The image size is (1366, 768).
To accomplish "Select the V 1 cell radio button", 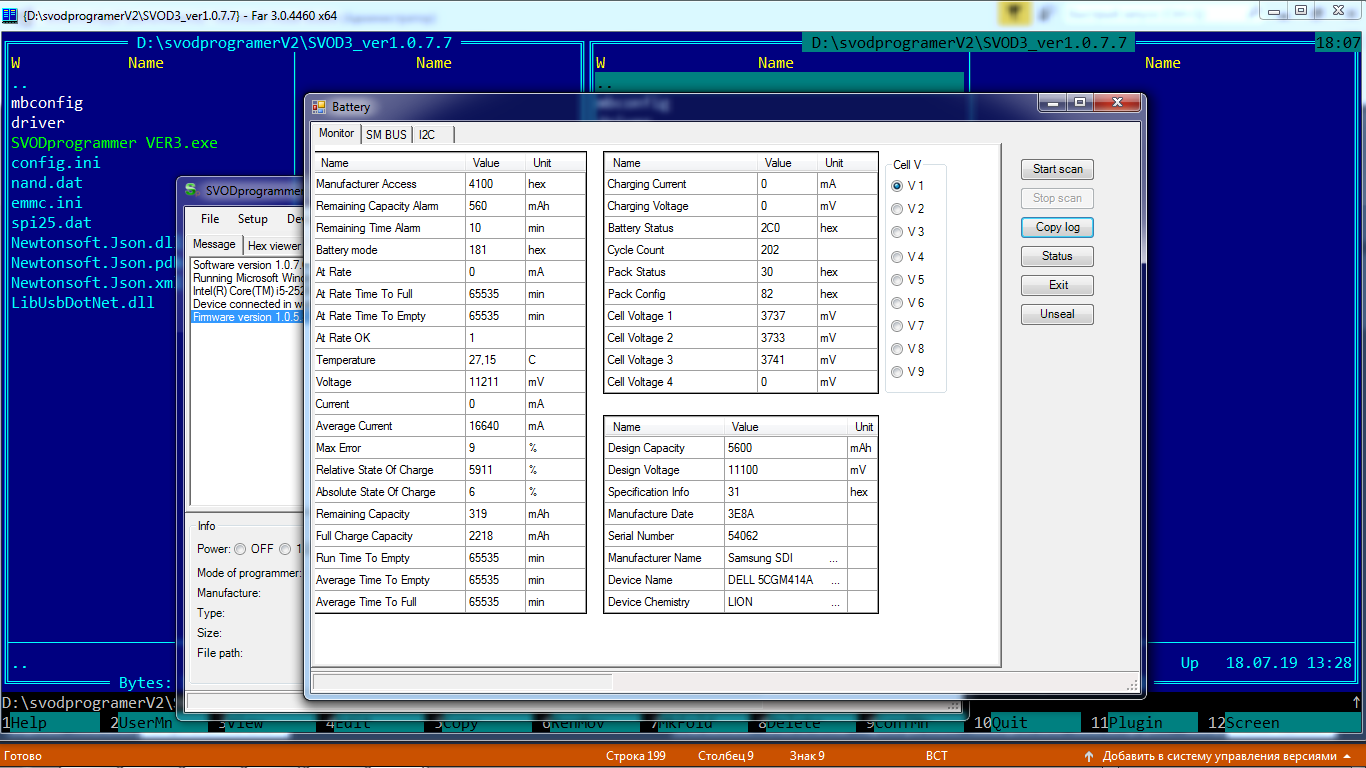I will pyautogui.click(x=897, y=186).
